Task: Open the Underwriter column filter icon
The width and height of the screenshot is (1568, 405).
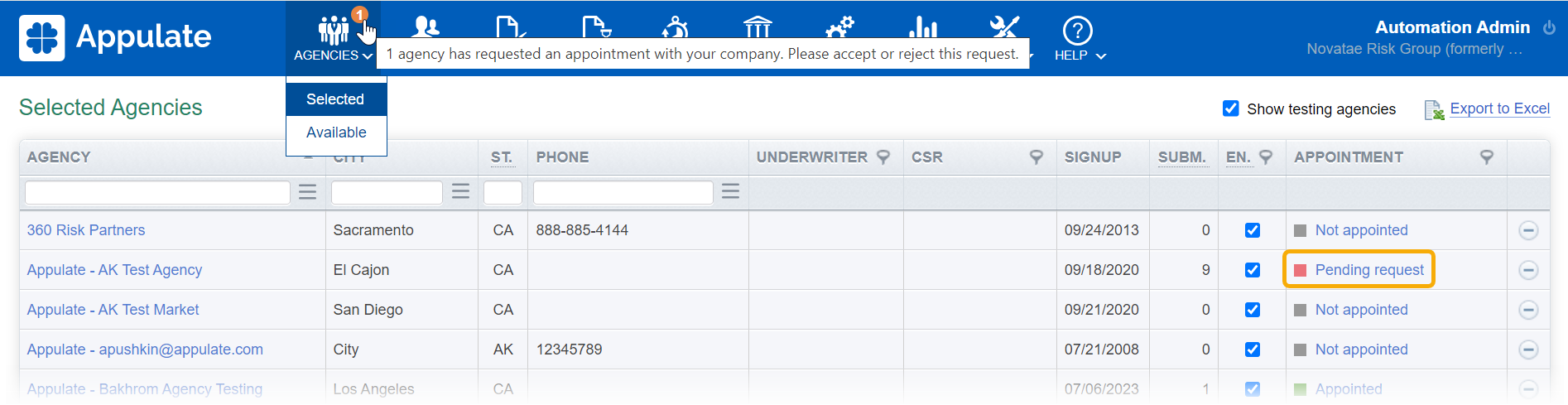Action: (x=883, y=157)
